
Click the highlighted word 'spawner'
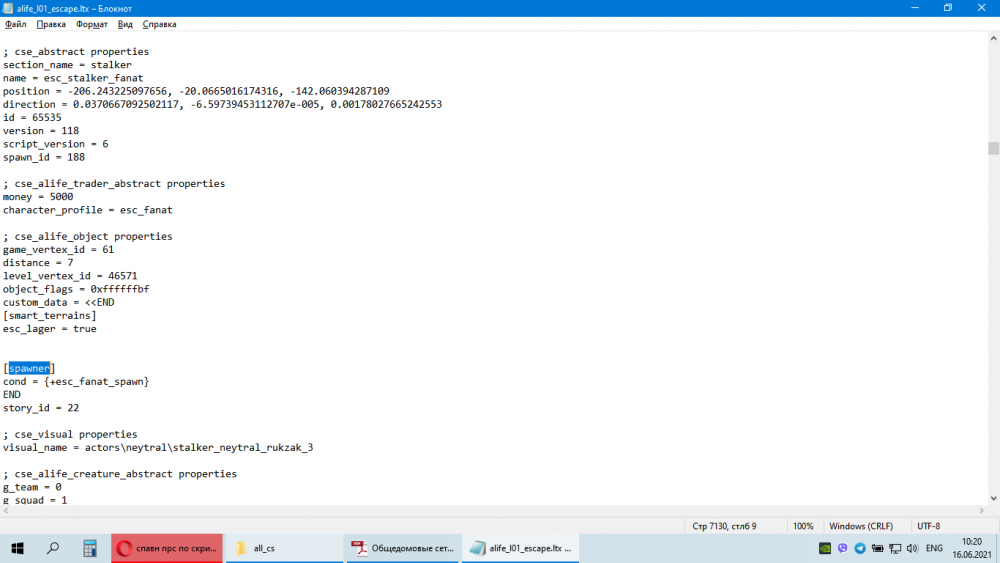[29, 369]
